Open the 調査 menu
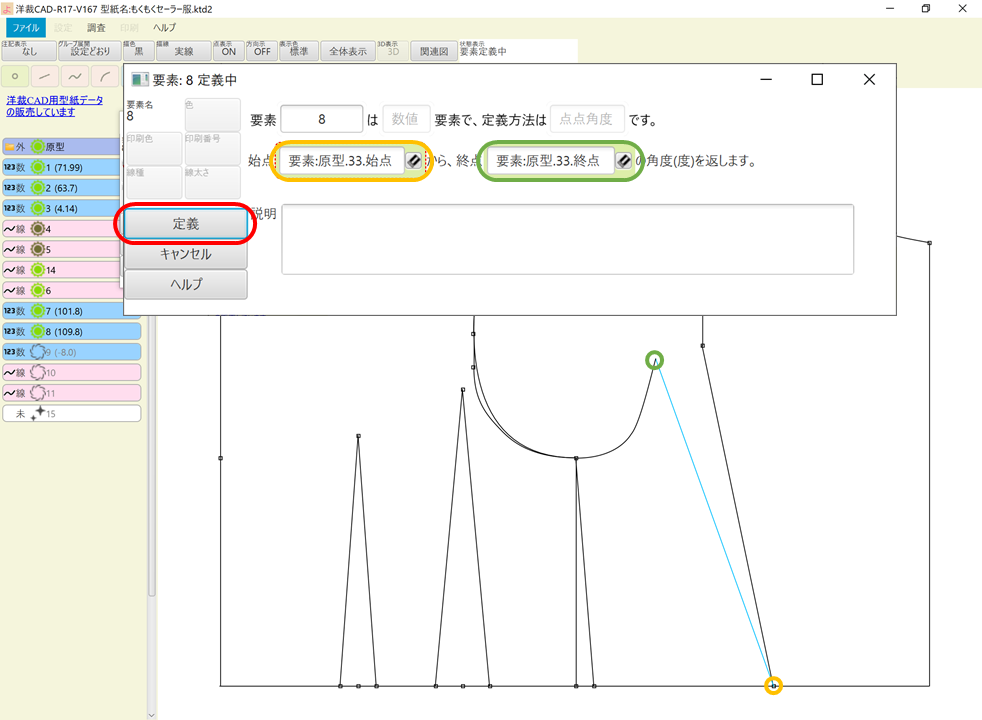The image size is (982, 720). tap(96, 28)
